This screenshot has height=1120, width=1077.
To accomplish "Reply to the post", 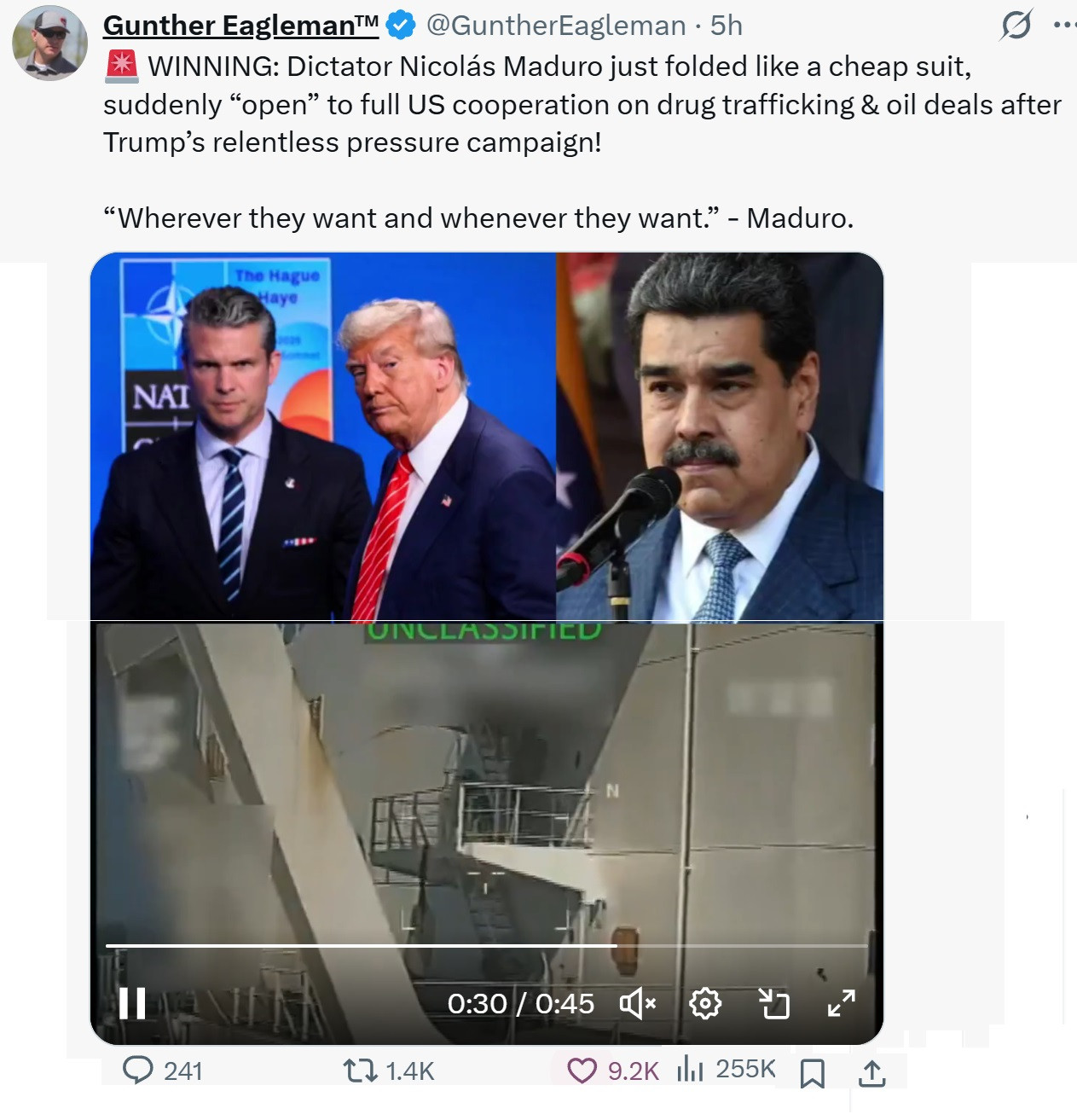I will pyautogui.click(x=162, y=1071).
